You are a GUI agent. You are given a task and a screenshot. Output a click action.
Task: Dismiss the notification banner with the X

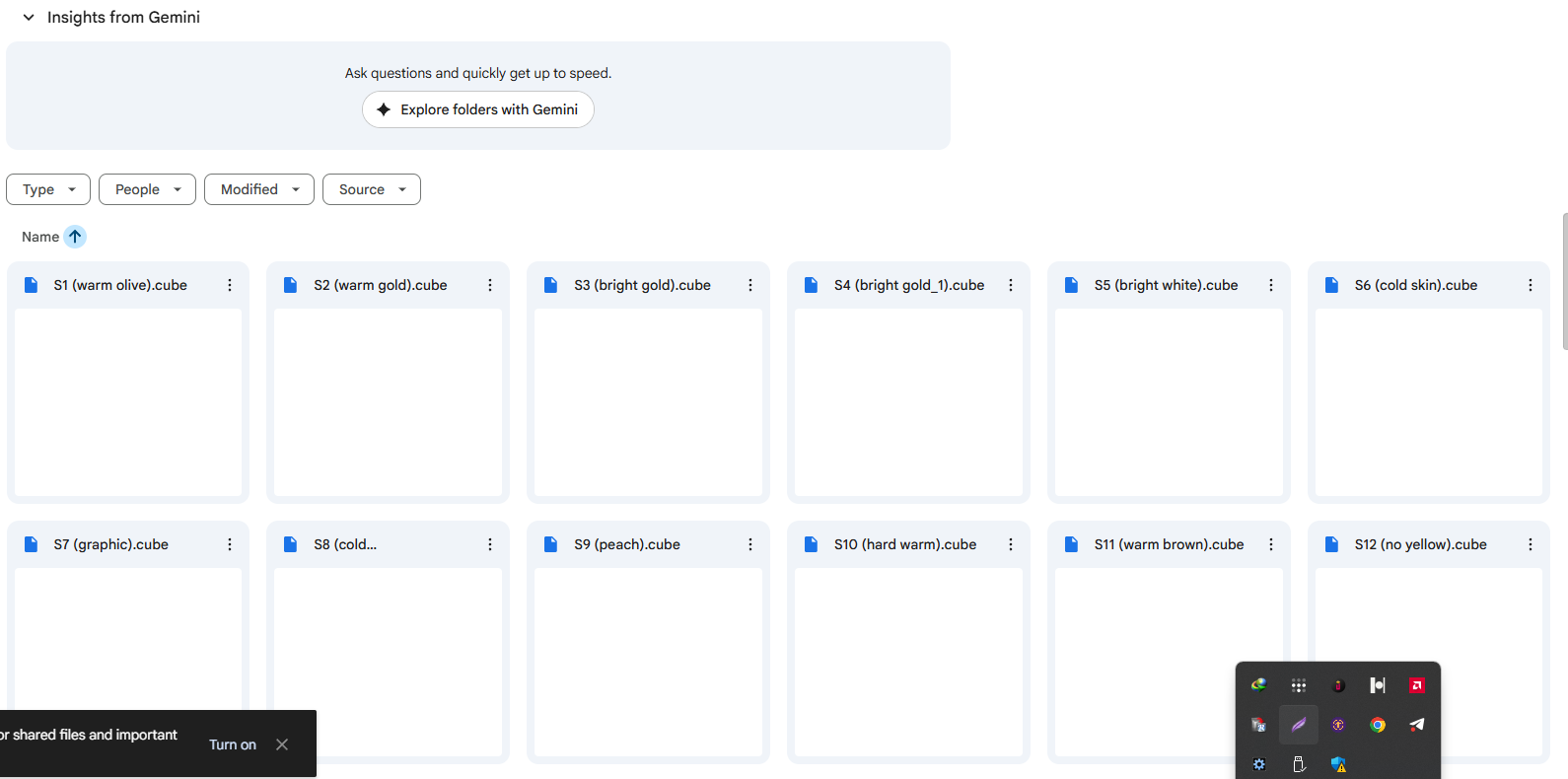point(282,744)
